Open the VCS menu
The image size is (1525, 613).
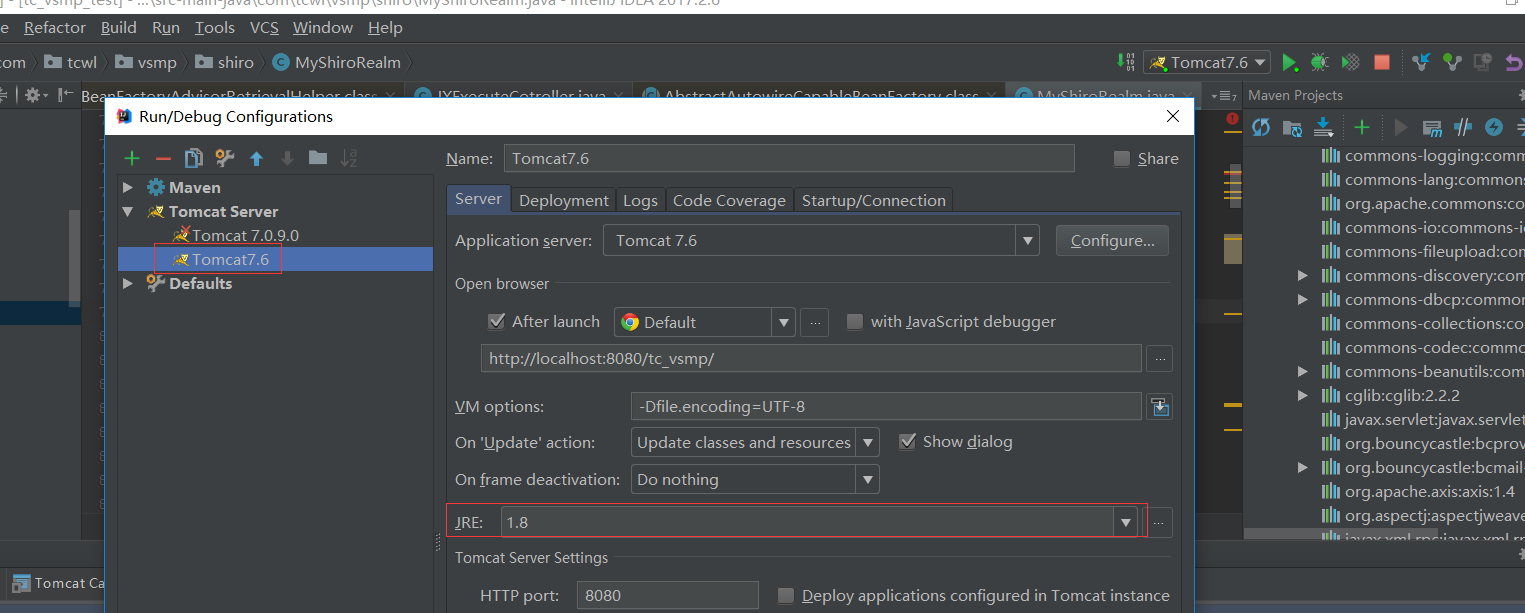click(x=263, y=27)
